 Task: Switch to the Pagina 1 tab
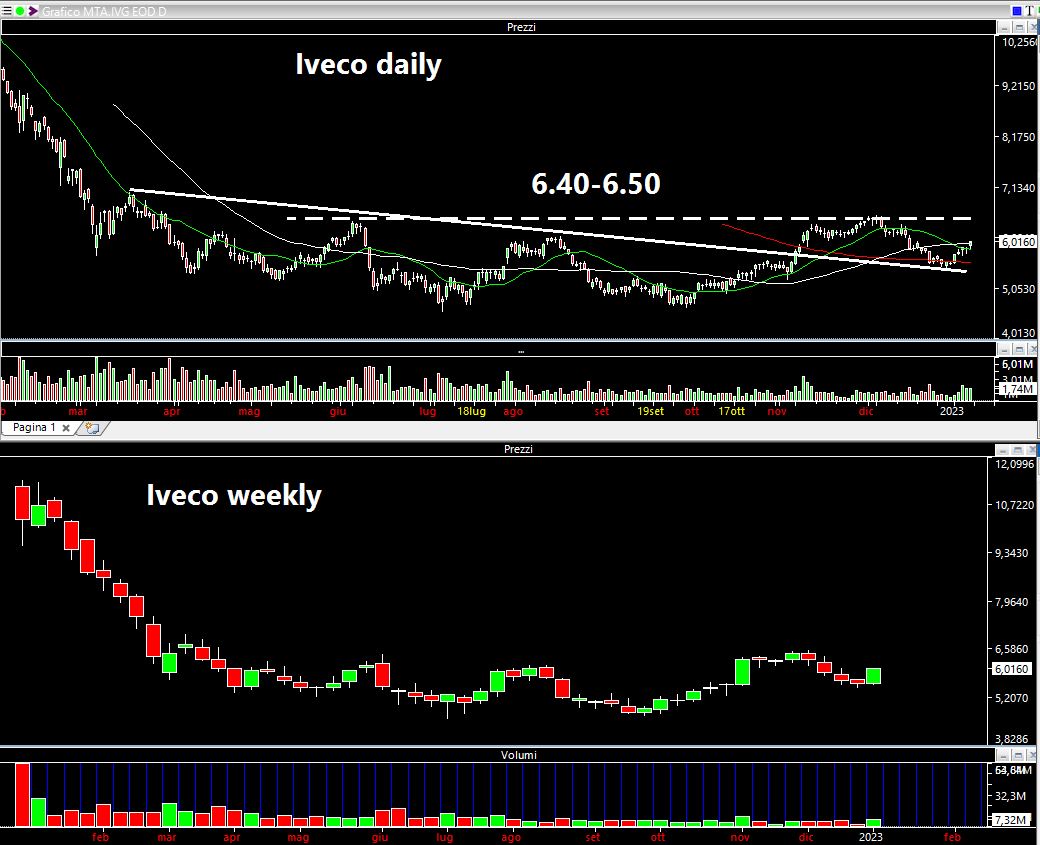click(34, 428)
